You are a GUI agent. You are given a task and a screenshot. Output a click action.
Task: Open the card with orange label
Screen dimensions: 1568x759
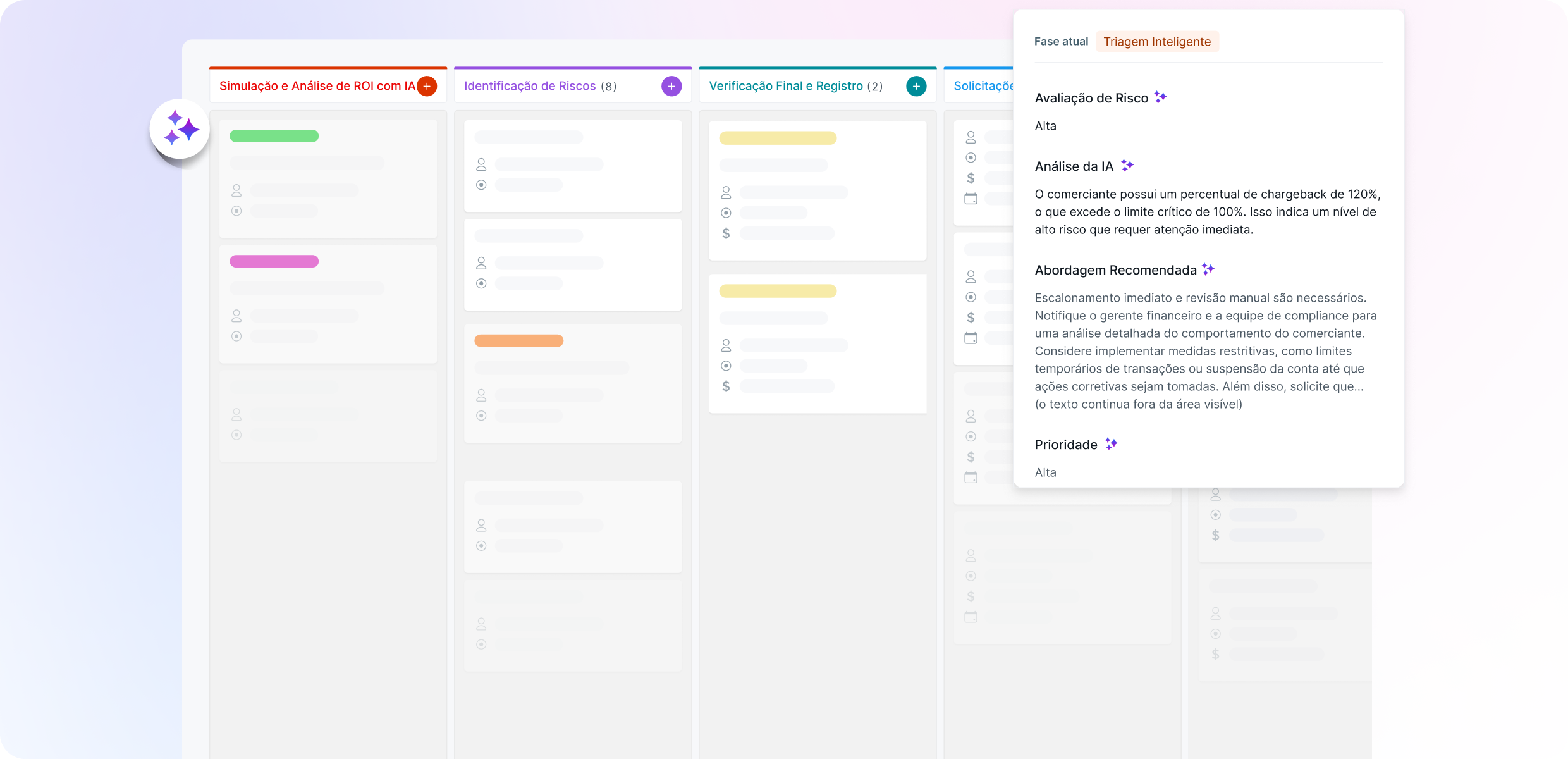pyautogui.click(x=572, y=383)
